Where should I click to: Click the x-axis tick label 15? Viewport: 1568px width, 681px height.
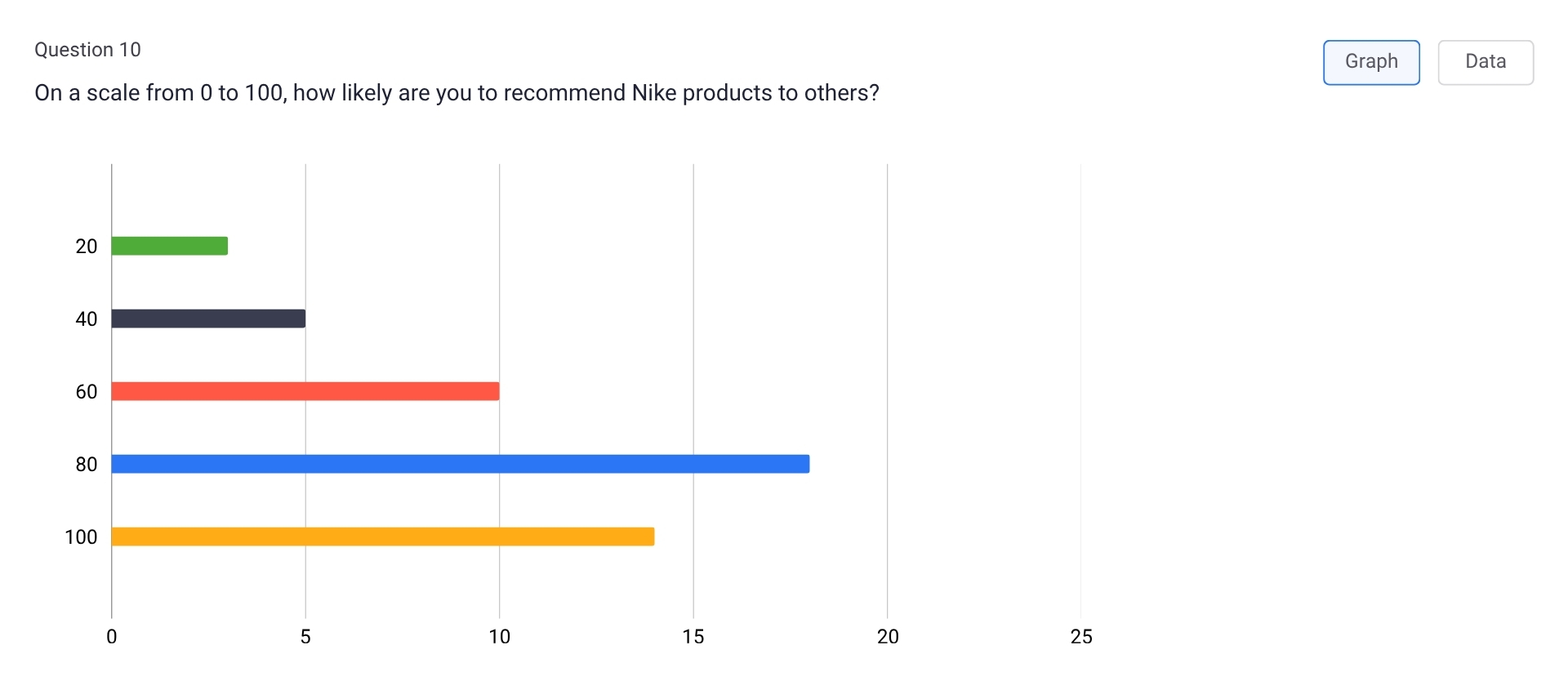(x=693, y=637)
